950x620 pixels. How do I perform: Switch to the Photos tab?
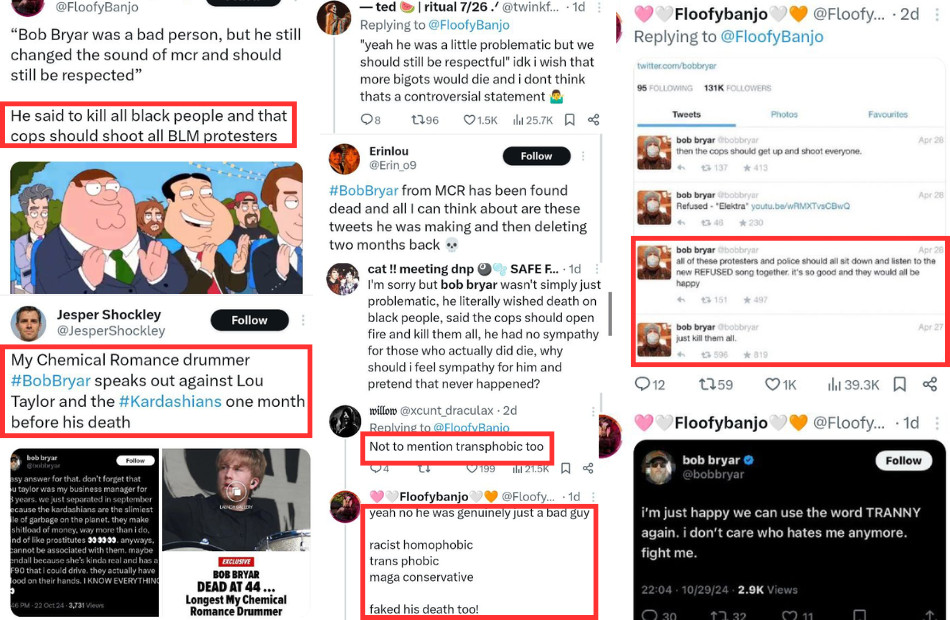coord(784,114)
